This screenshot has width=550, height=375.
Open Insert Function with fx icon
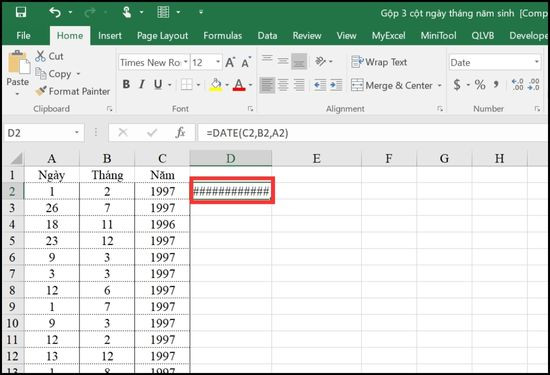point(180,133)
